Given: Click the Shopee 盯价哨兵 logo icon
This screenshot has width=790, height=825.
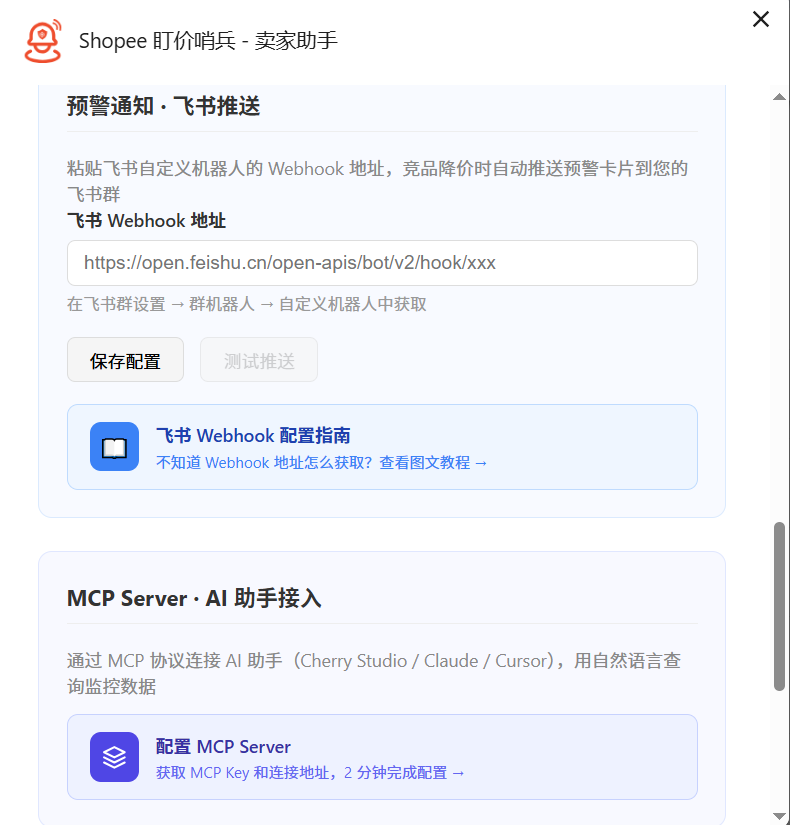Looking at the screenshot, I should click(x=43, y=41).
